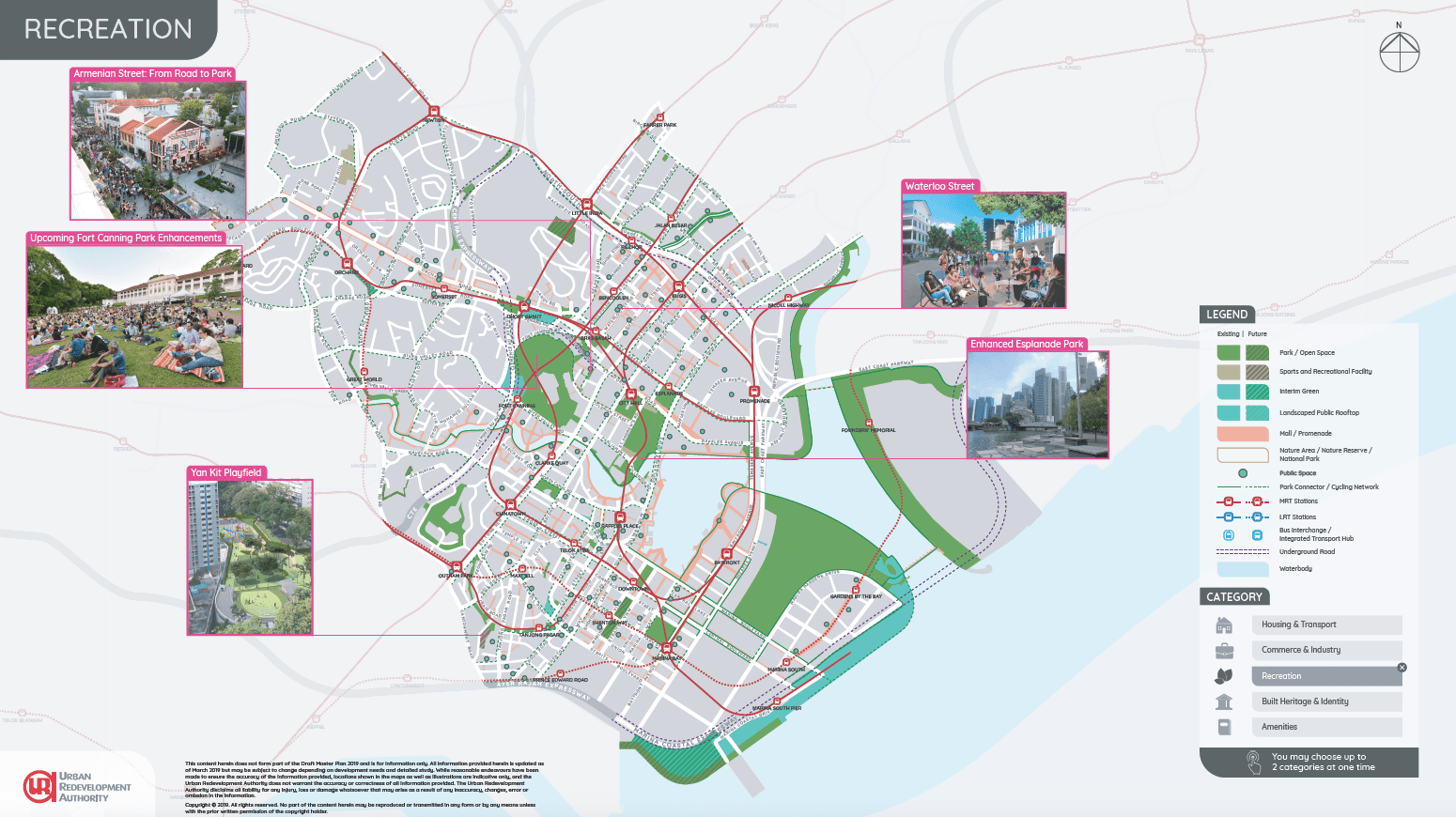
Task: Open the Fort Canning Park Enhancements photo
Action: click(134, 316)
